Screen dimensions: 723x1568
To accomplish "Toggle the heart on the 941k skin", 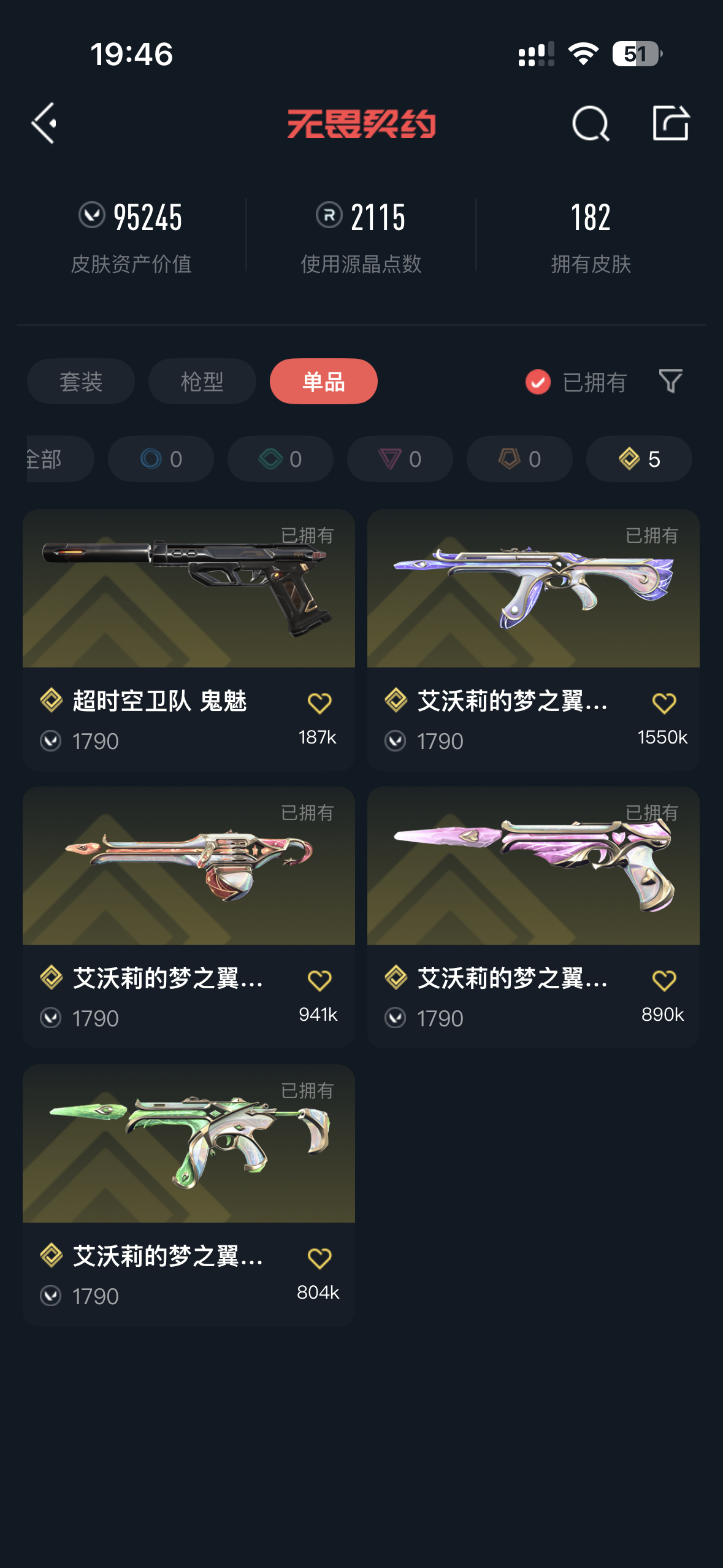I will (x=319, y=980).
